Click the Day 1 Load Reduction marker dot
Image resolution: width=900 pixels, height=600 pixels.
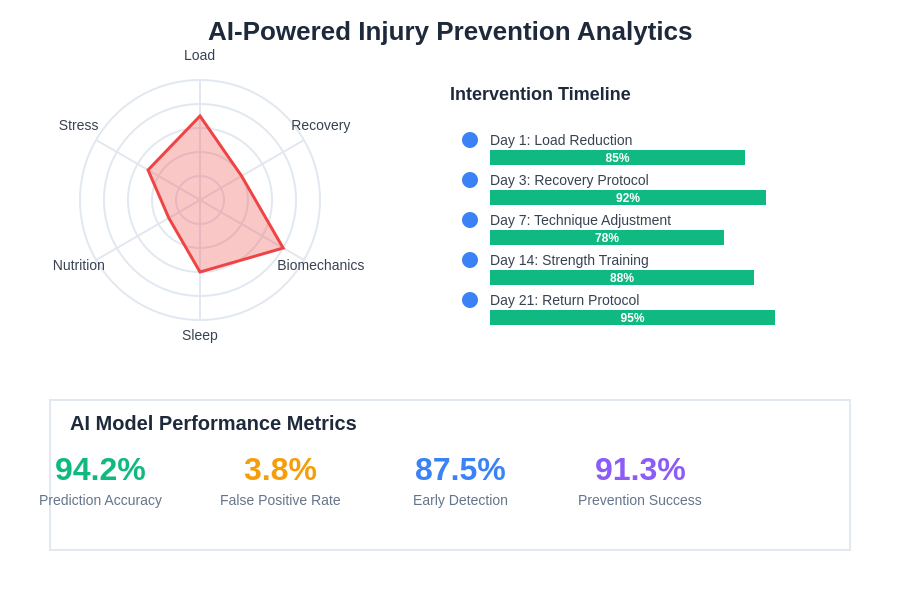click(x=470, y=140)
